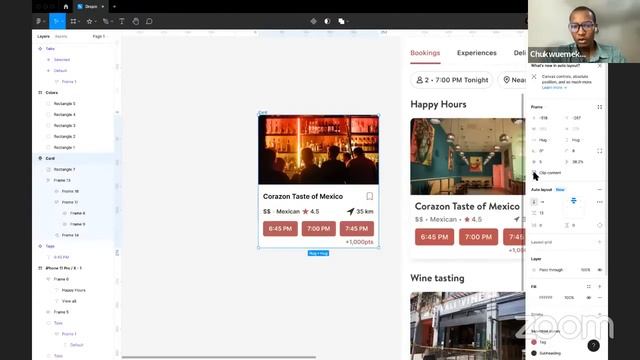
Task: Click the 7:45 PM button on selected card
Action: tap(357, 229)
